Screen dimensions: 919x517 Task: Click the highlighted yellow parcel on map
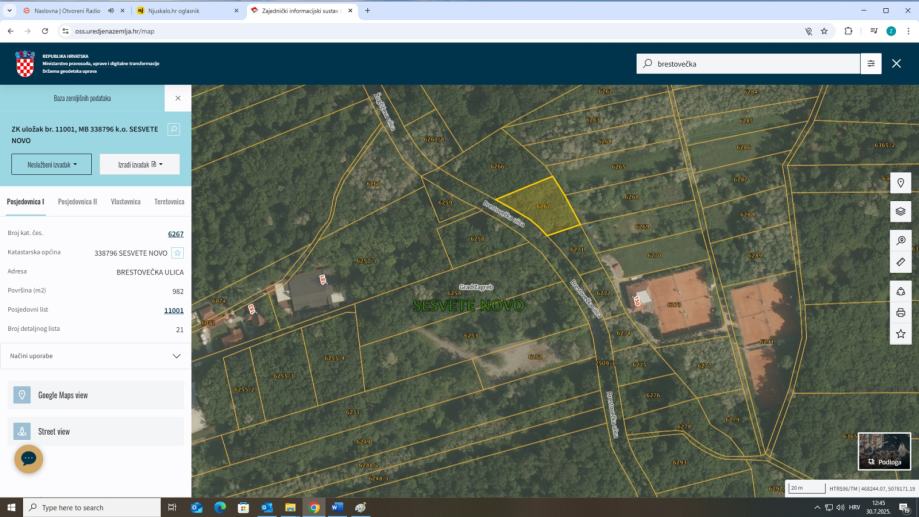tap(540, 206)
